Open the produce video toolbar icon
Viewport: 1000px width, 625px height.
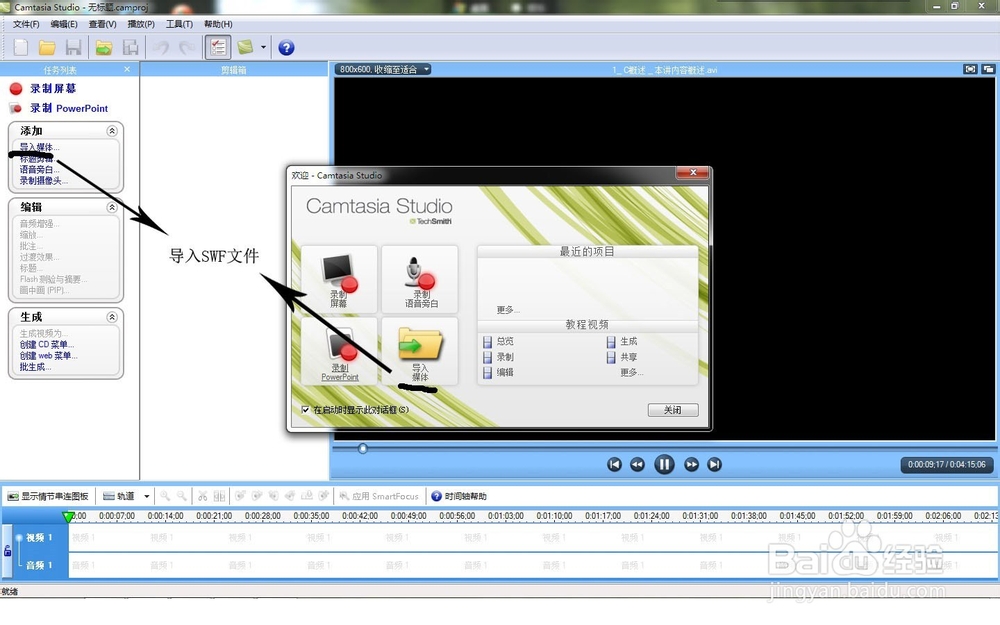click(245, 47)
